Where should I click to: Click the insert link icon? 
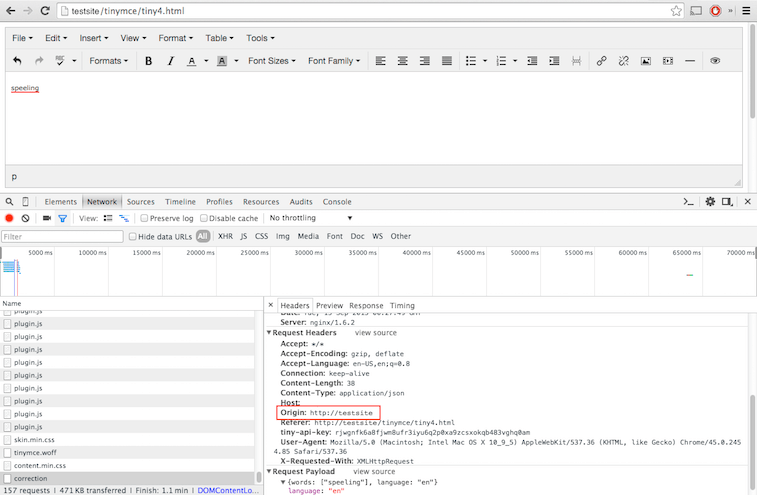(601, 61)
